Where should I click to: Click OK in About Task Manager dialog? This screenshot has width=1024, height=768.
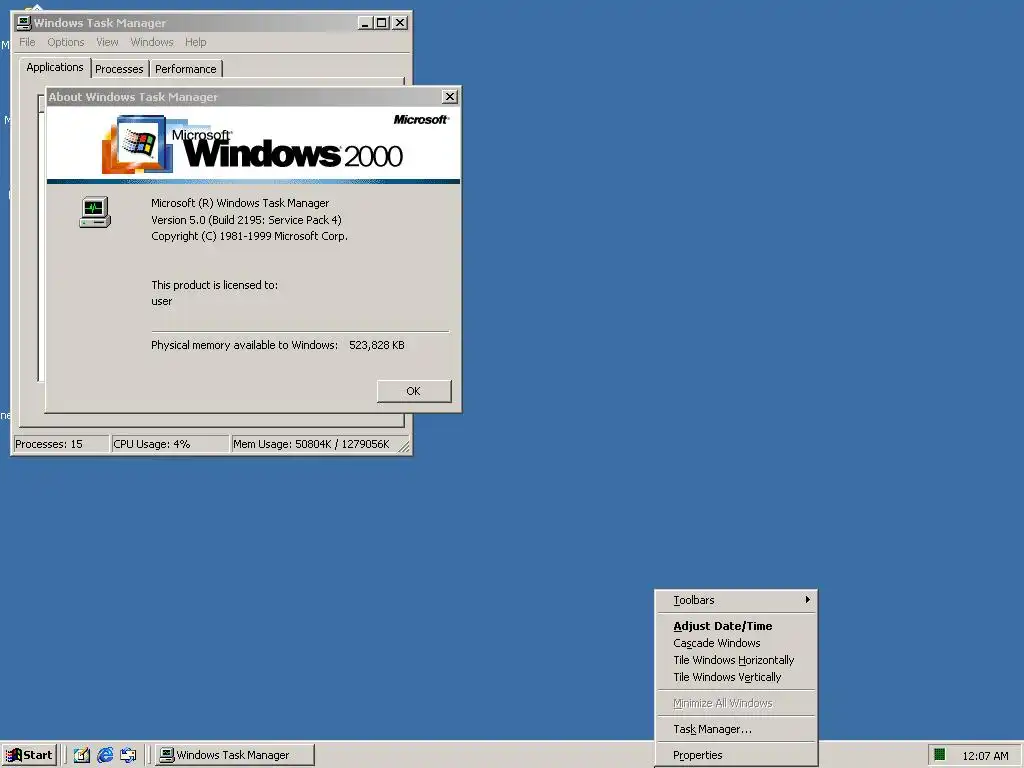coord(414,391)
